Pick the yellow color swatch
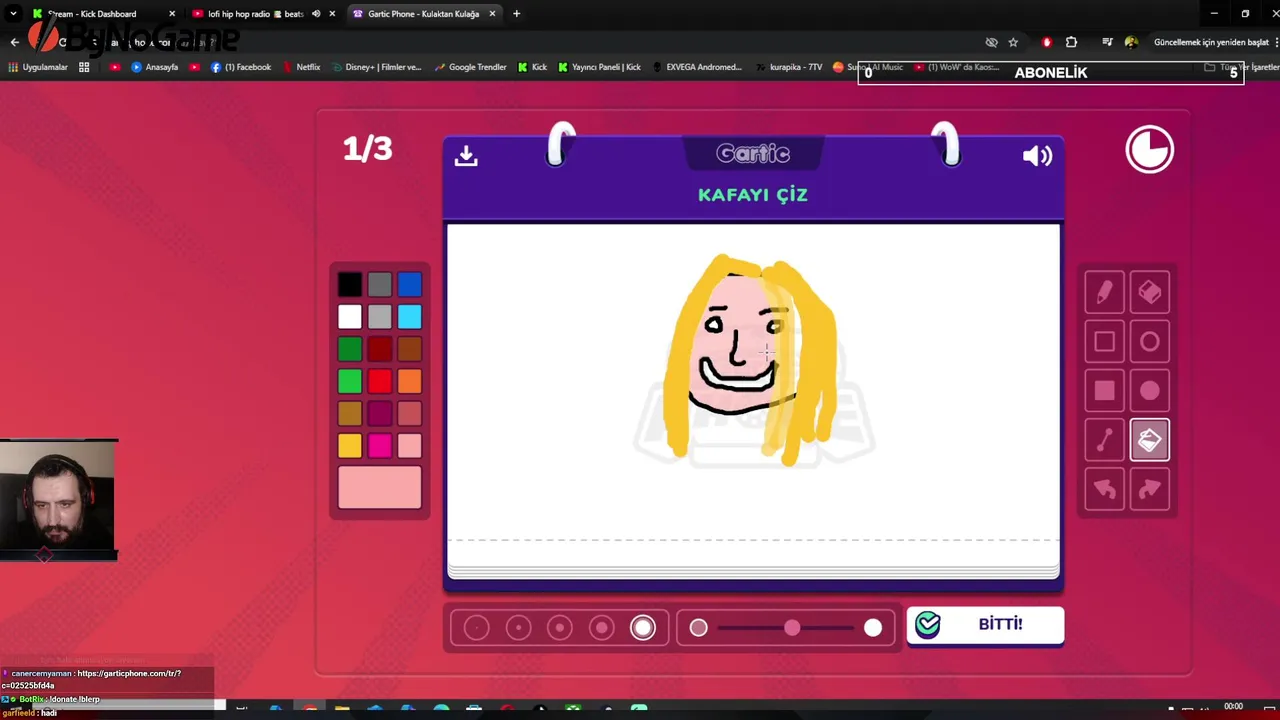This screenshot has width=1280, height=720. pyautogui.click(x=349, y=445)
